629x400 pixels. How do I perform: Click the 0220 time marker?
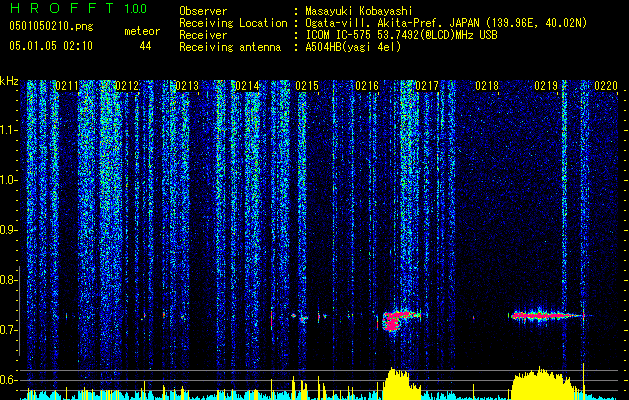point(606,85)
